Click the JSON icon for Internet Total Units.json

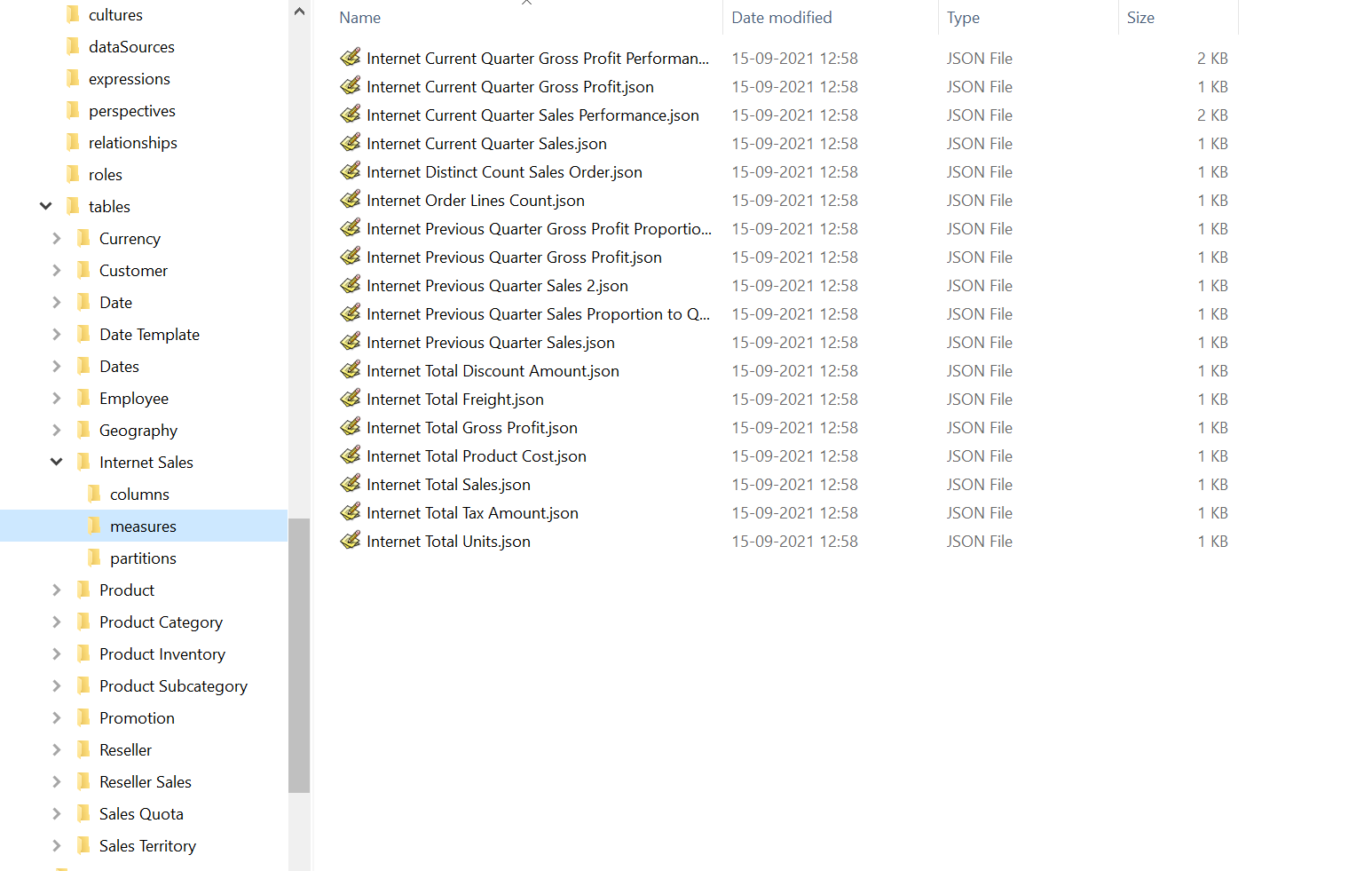point(350,541)
